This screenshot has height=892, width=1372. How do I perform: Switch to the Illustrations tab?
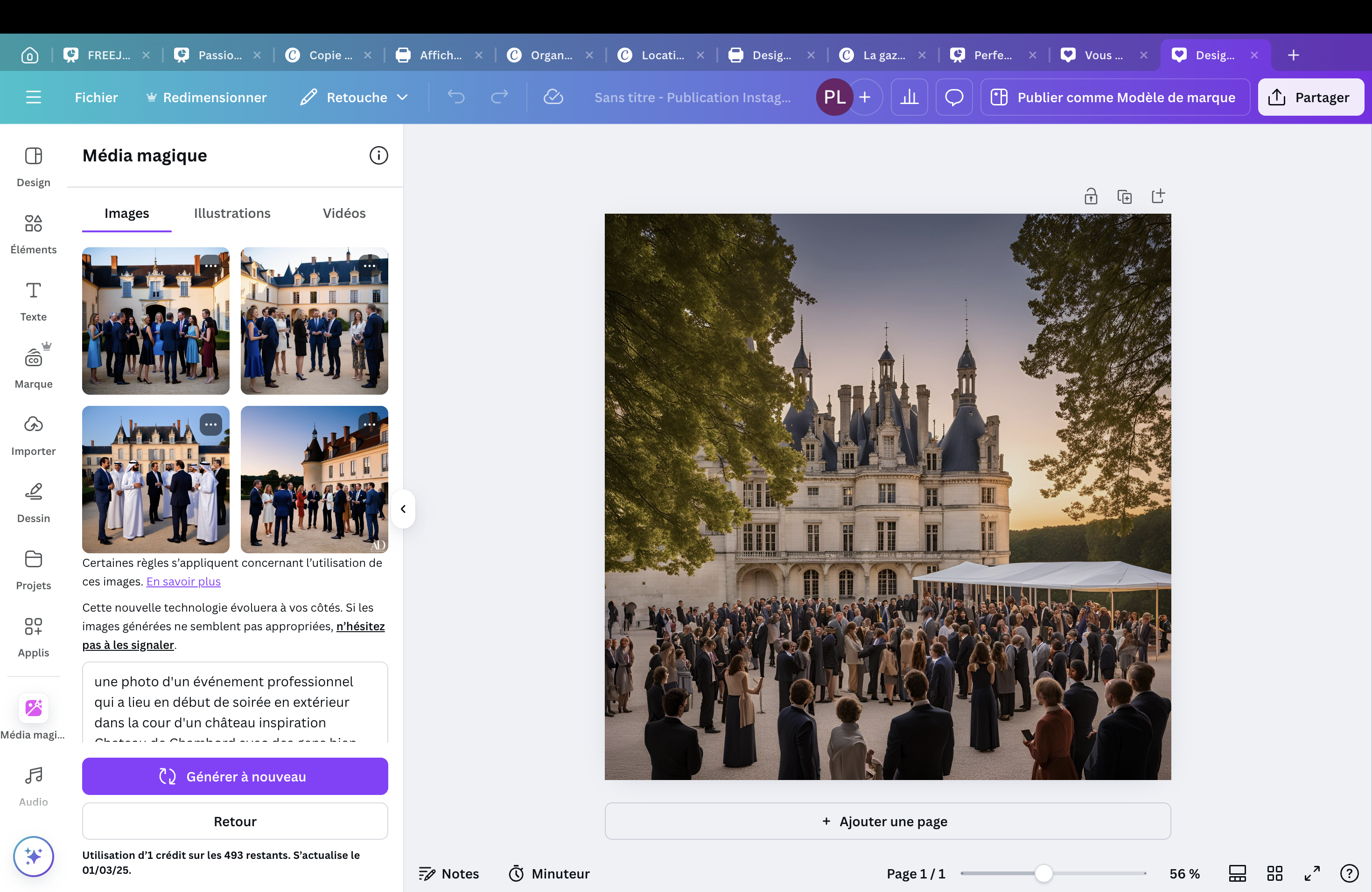(232, 213)
